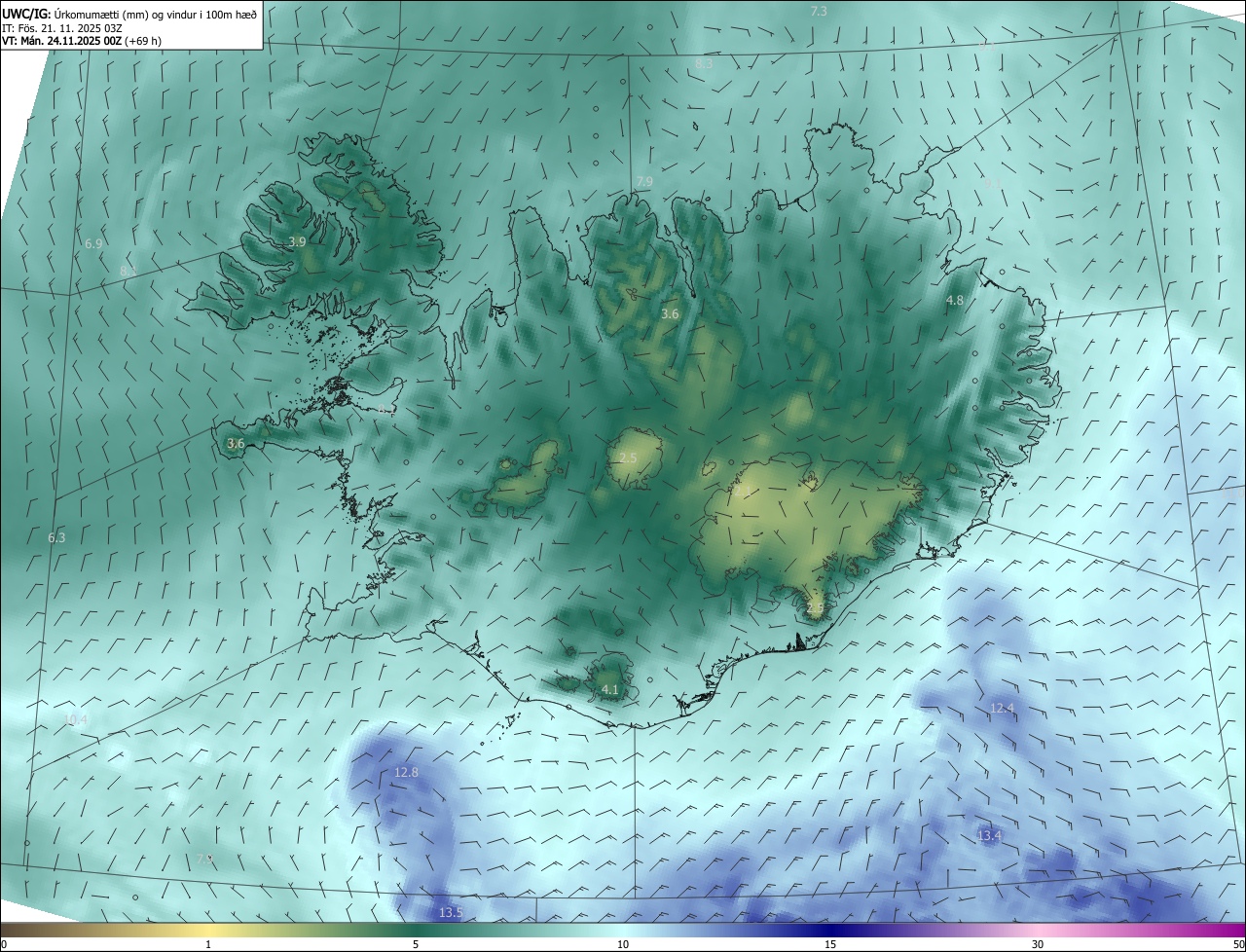Viewport: 1246px width, 952px height.
Task: Click the 6.3 value label off the west coast
Action: 56,537
